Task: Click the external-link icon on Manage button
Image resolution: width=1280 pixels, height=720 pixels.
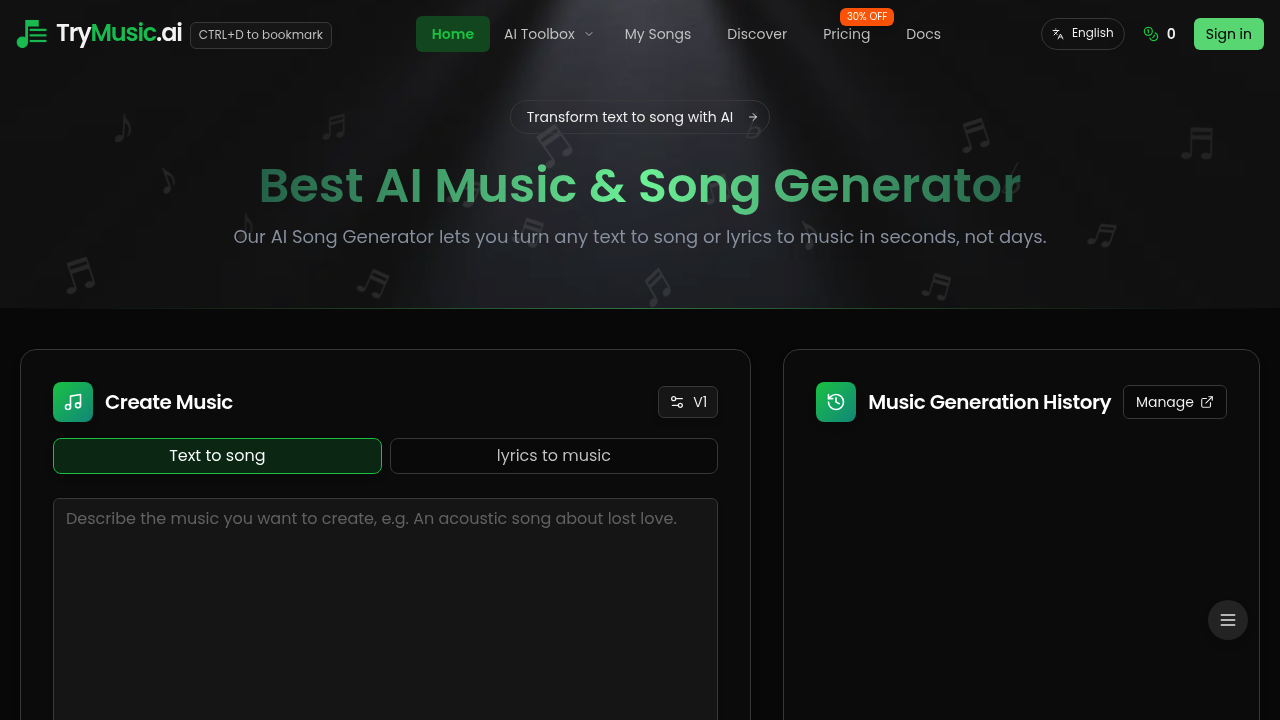Action: (1208, 402)
